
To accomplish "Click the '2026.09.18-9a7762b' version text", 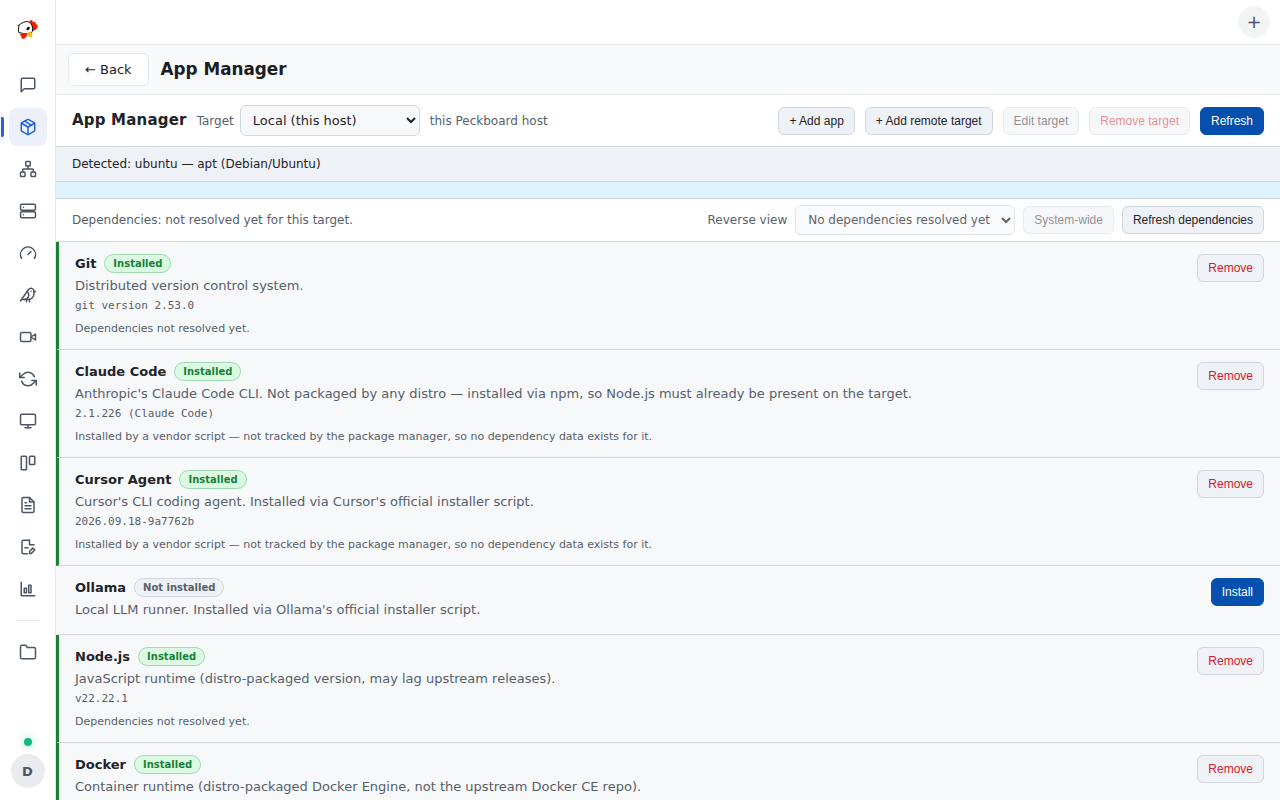I will 135,521.
